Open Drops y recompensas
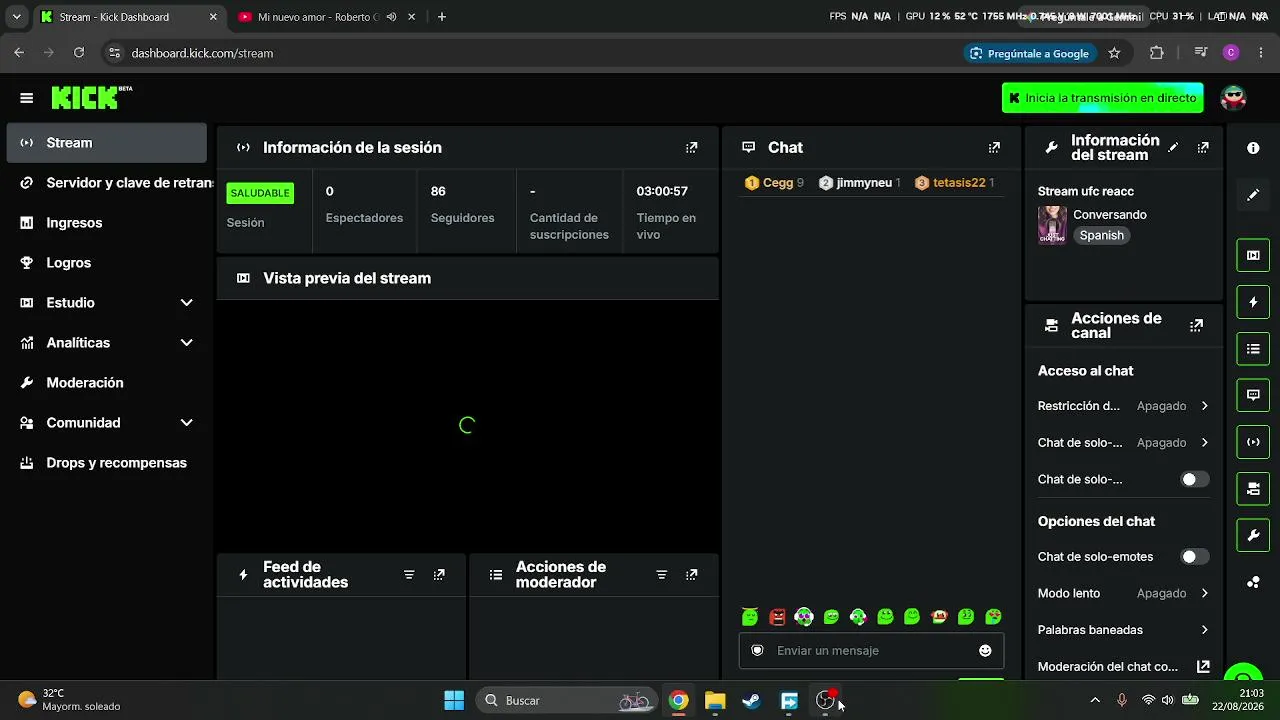 pyautogui.click(x=106, y=463)
